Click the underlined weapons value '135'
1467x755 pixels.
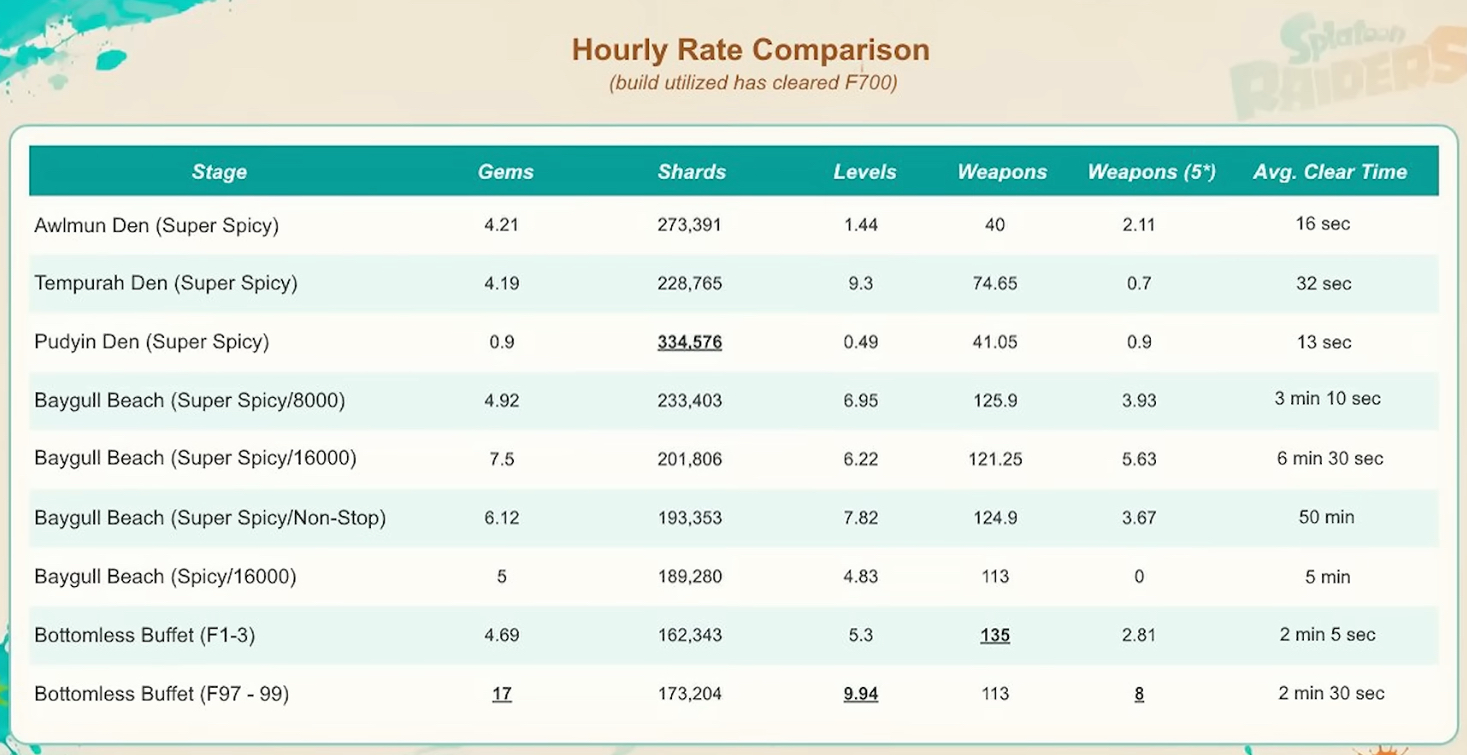(x=995, y=635)
